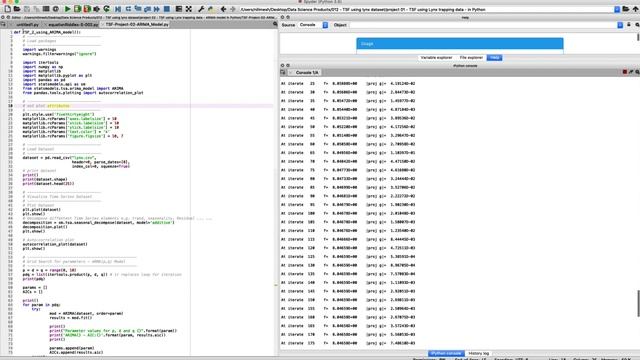Open Preferences using the wrench icon

201,9
